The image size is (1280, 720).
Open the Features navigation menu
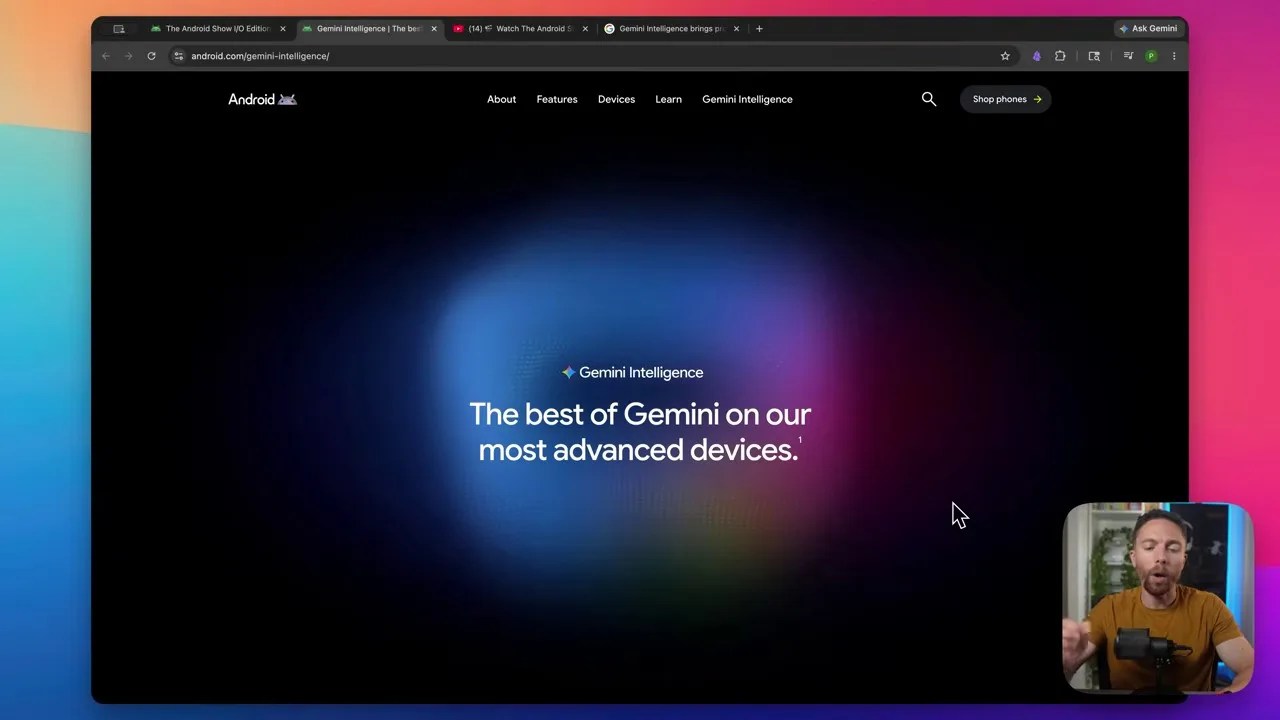557,99
